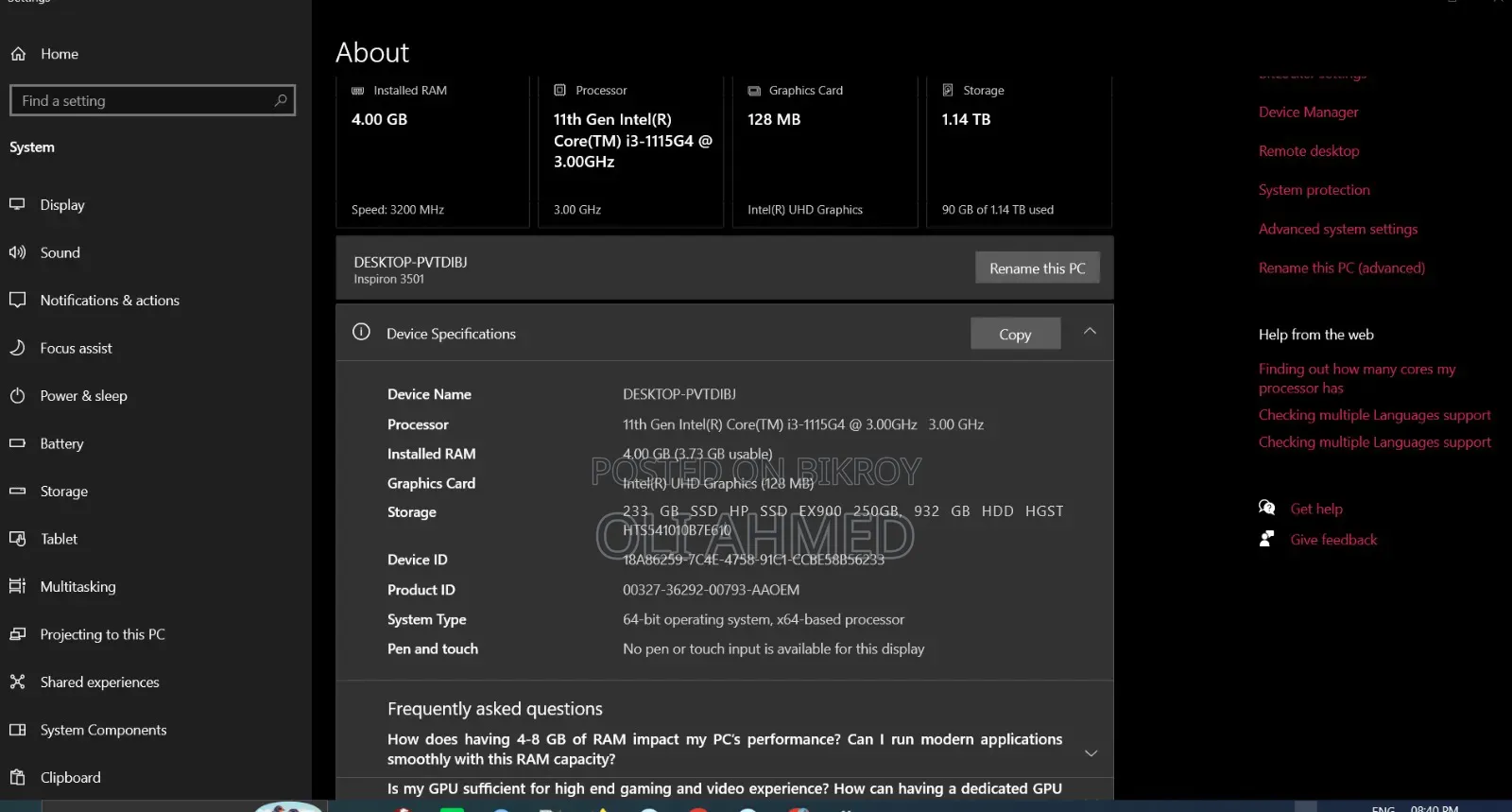Viewport: 1512px width, 812px height.
Task: Click the Home icon in the sidebar
Action: tap(18, 54)
